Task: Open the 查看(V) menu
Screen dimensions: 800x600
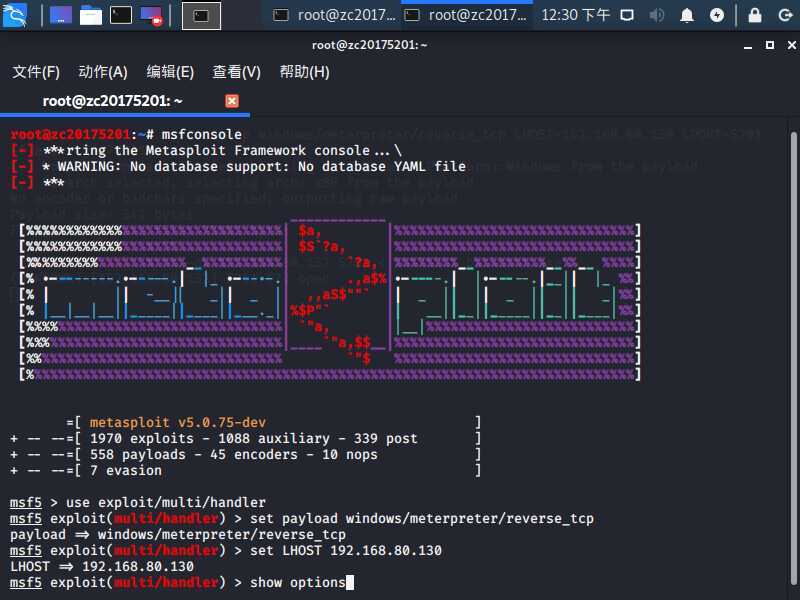Action: tap(236, 72)
